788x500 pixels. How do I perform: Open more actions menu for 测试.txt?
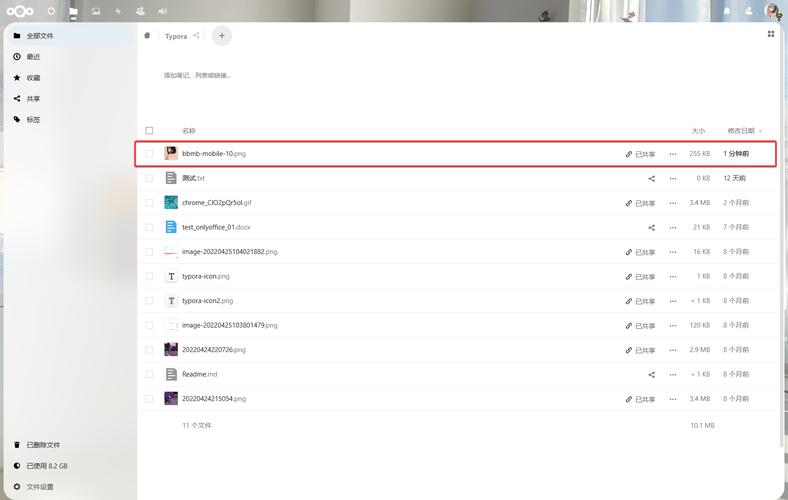tap(673, 178)
